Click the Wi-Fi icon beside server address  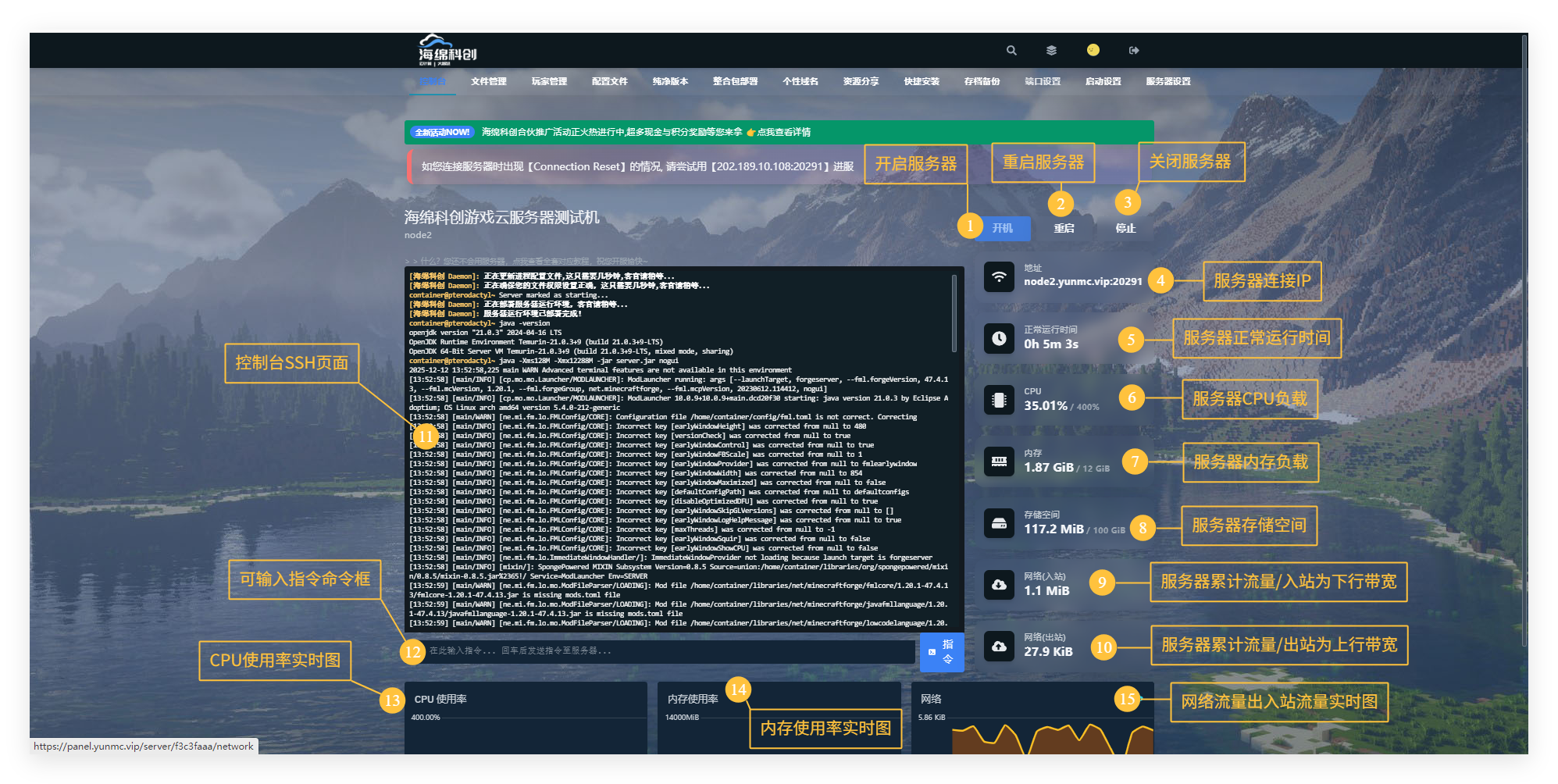[999, 276]
